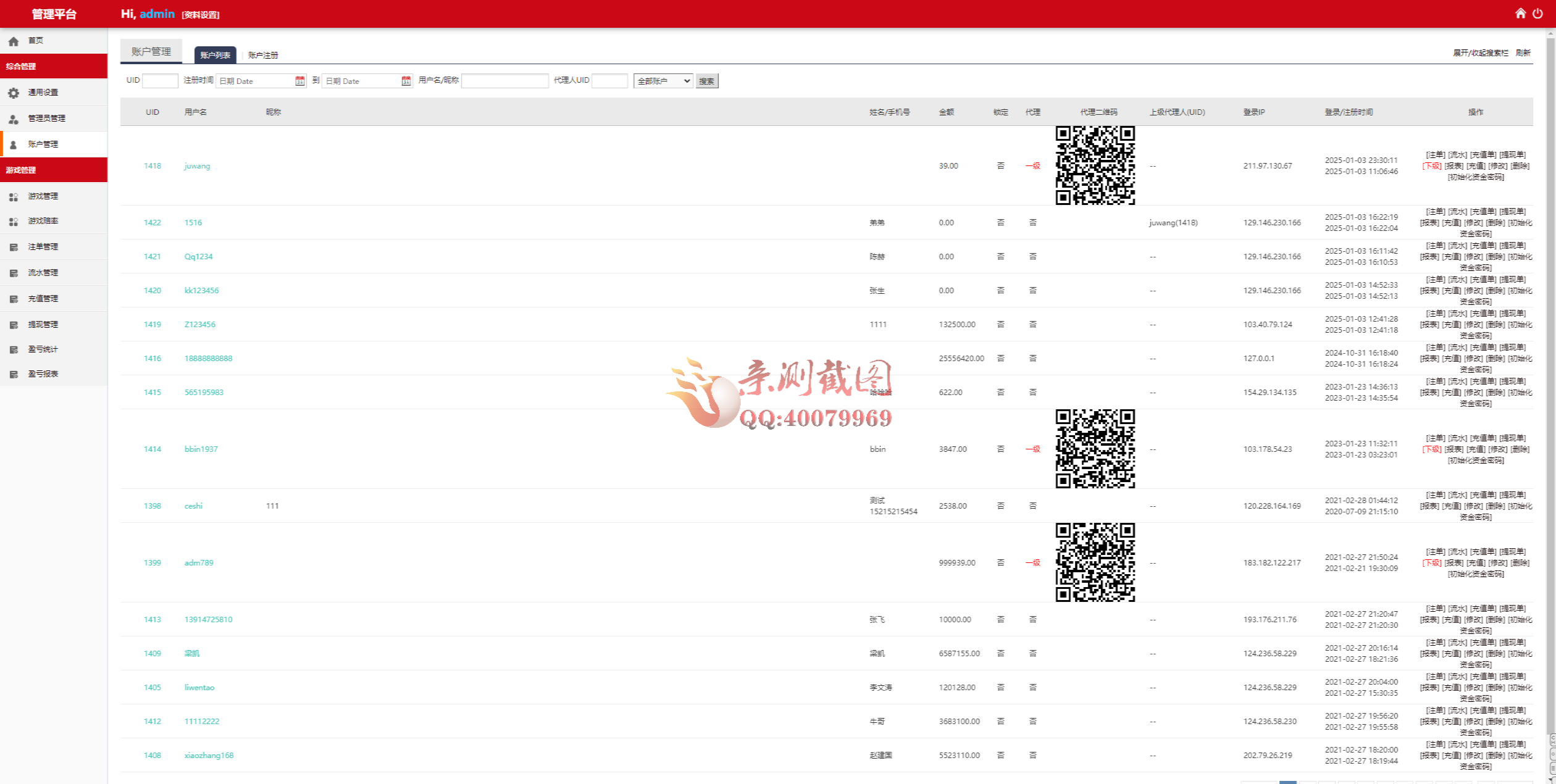Select the 游戏赔率 icon in sidebar

[x=14, y=220]
